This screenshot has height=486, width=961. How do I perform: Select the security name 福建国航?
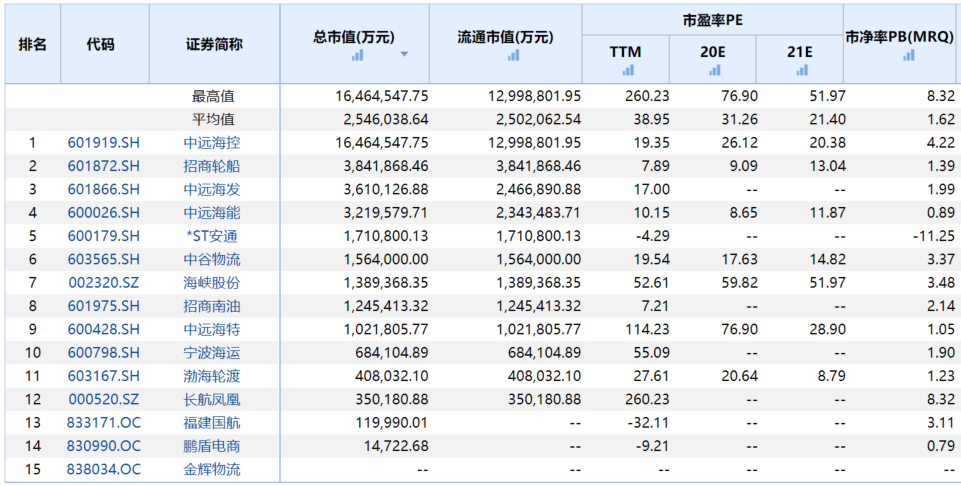coord(212,423)
